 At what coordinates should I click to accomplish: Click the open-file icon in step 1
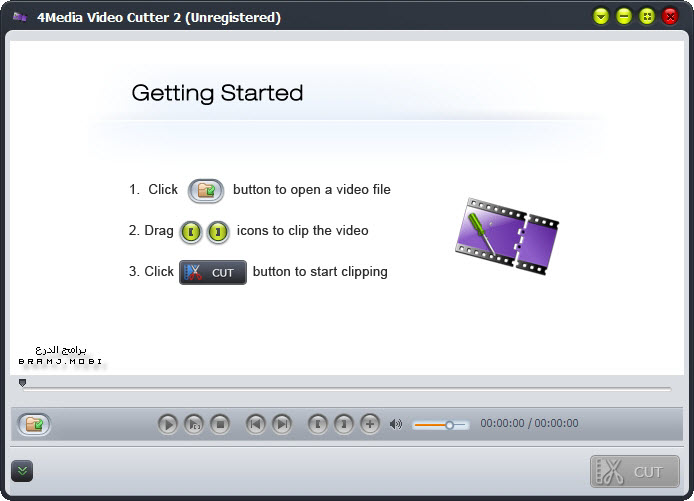coord(206,191)
